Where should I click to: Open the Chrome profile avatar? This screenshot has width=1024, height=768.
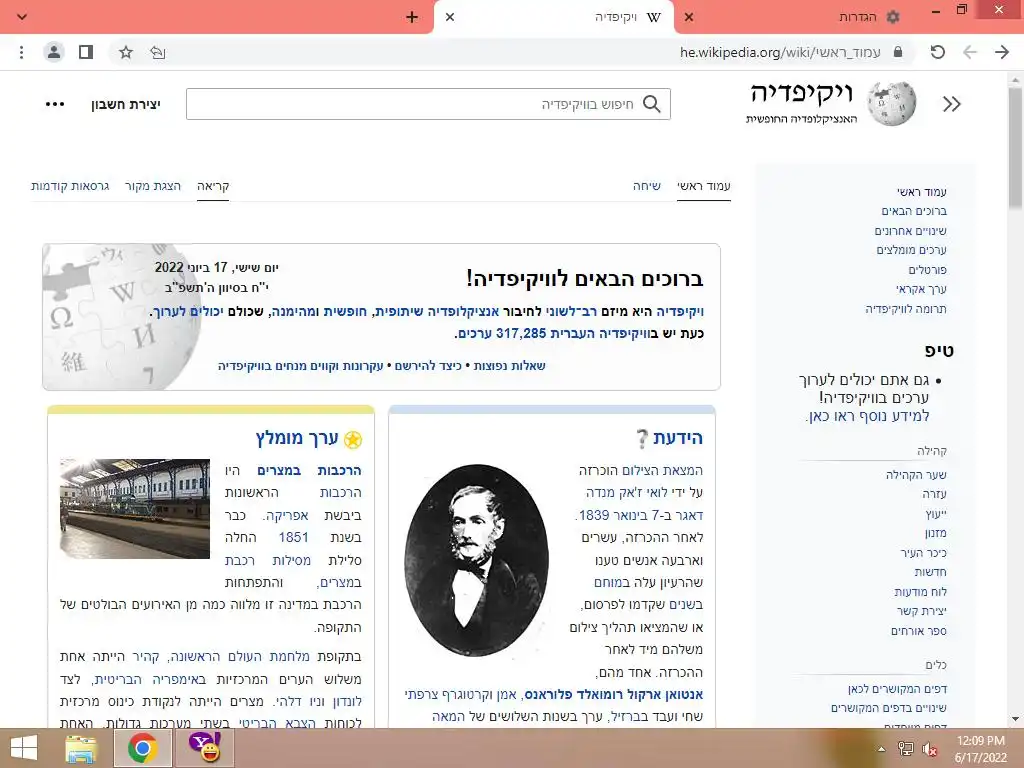(x=54, y=52)
